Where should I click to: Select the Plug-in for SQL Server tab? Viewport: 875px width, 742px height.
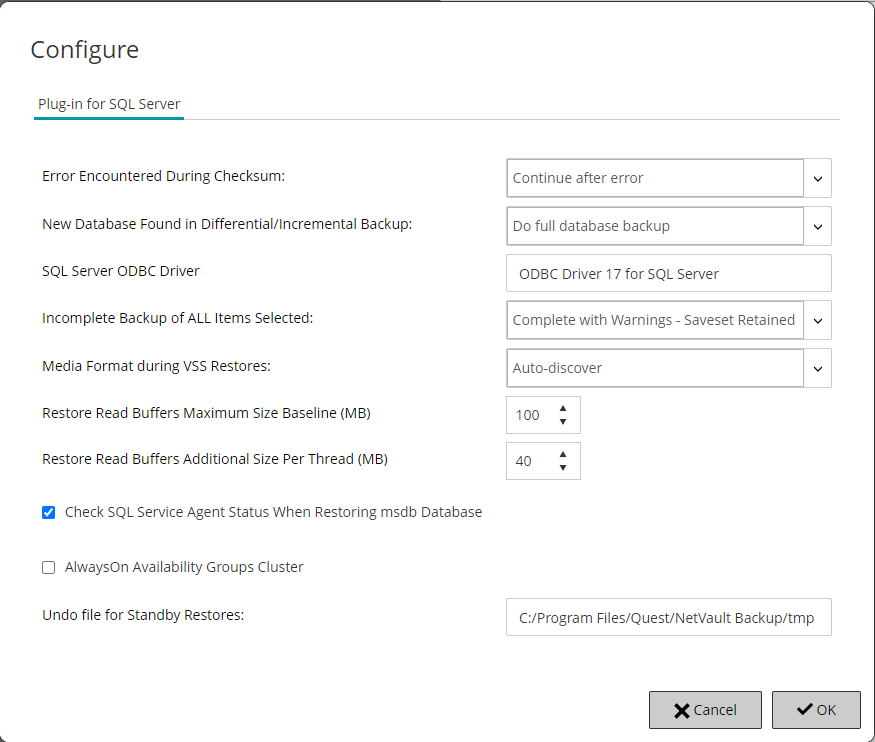[x=109, y=104]
